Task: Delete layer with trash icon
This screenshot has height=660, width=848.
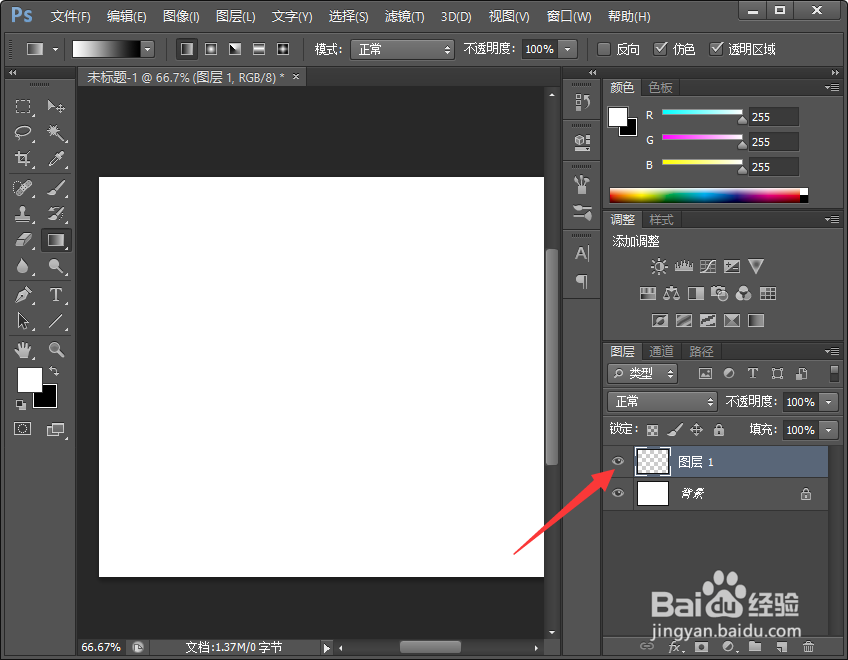Action: point(808,646)
